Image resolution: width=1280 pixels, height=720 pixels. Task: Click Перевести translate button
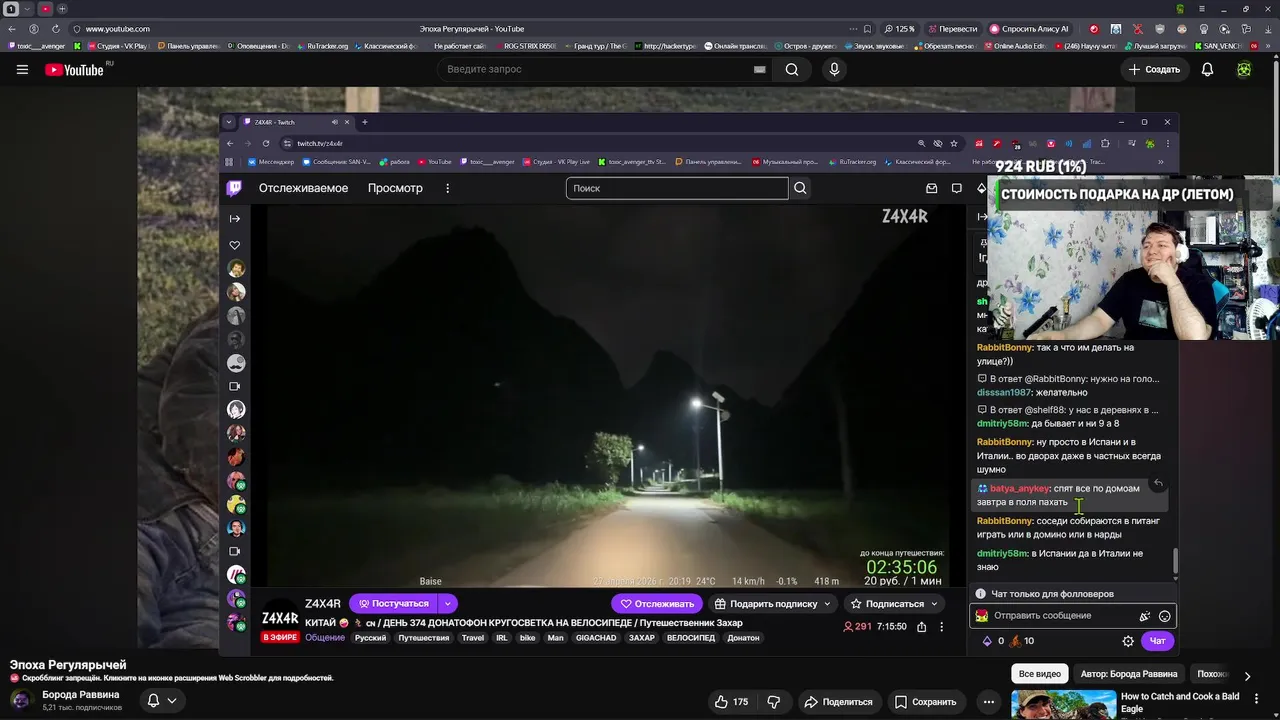[x=952, y=29]
